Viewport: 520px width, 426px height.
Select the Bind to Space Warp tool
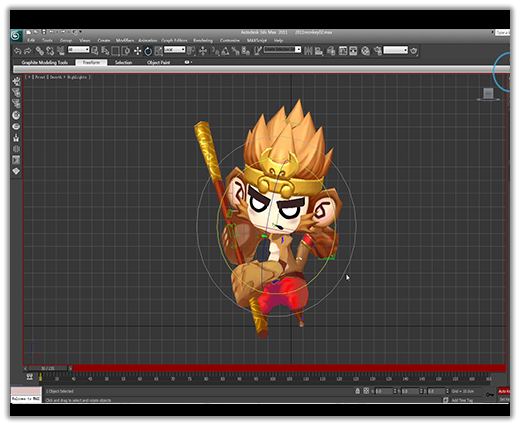(x=60, y=51)
